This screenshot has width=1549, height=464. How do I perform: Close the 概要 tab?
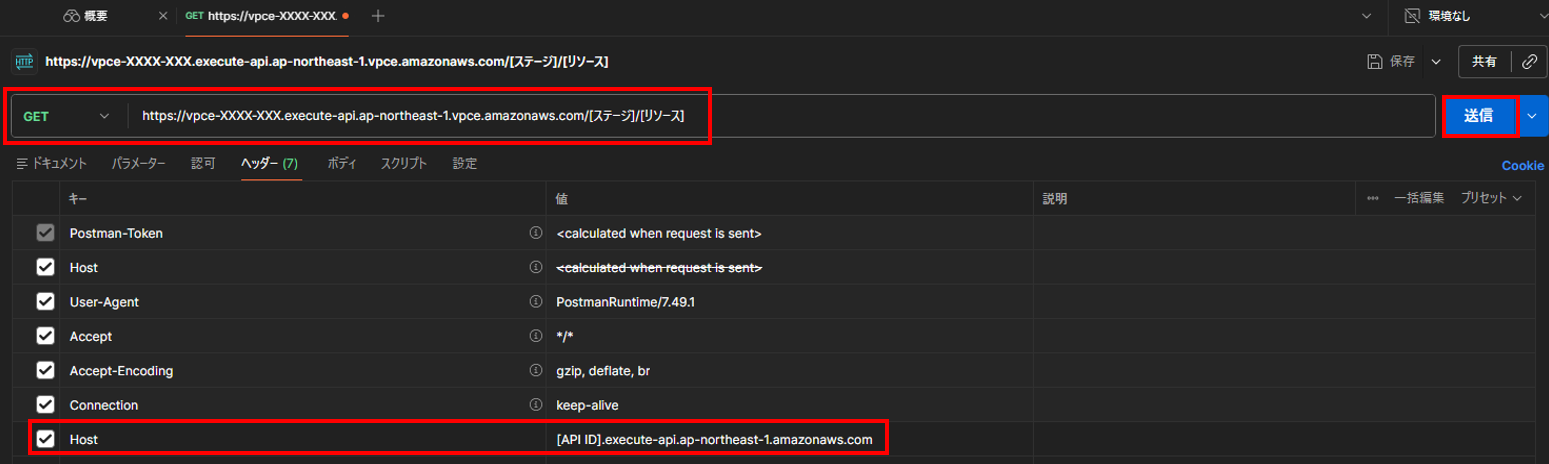tap(163, 16)
